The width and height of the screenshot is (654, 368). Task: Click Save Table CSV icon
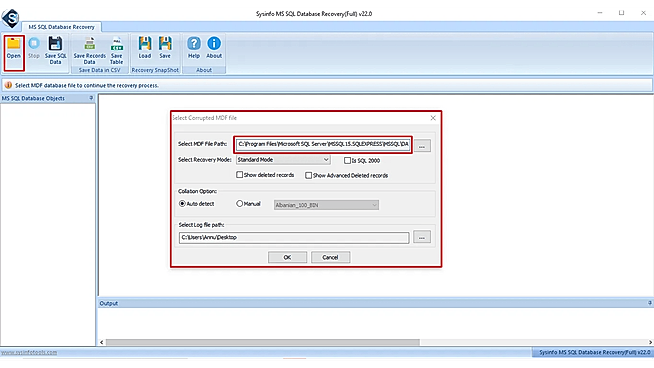116,43
